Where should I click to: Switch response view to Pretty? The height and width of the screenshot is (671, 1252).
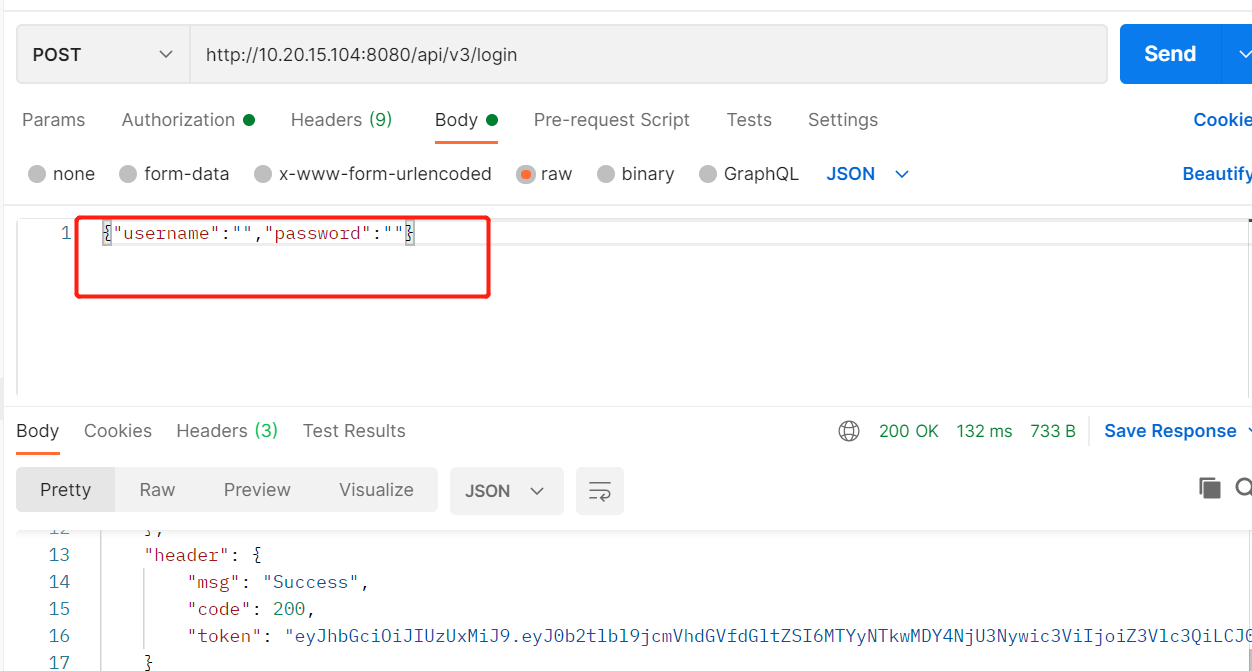(65, 490)
